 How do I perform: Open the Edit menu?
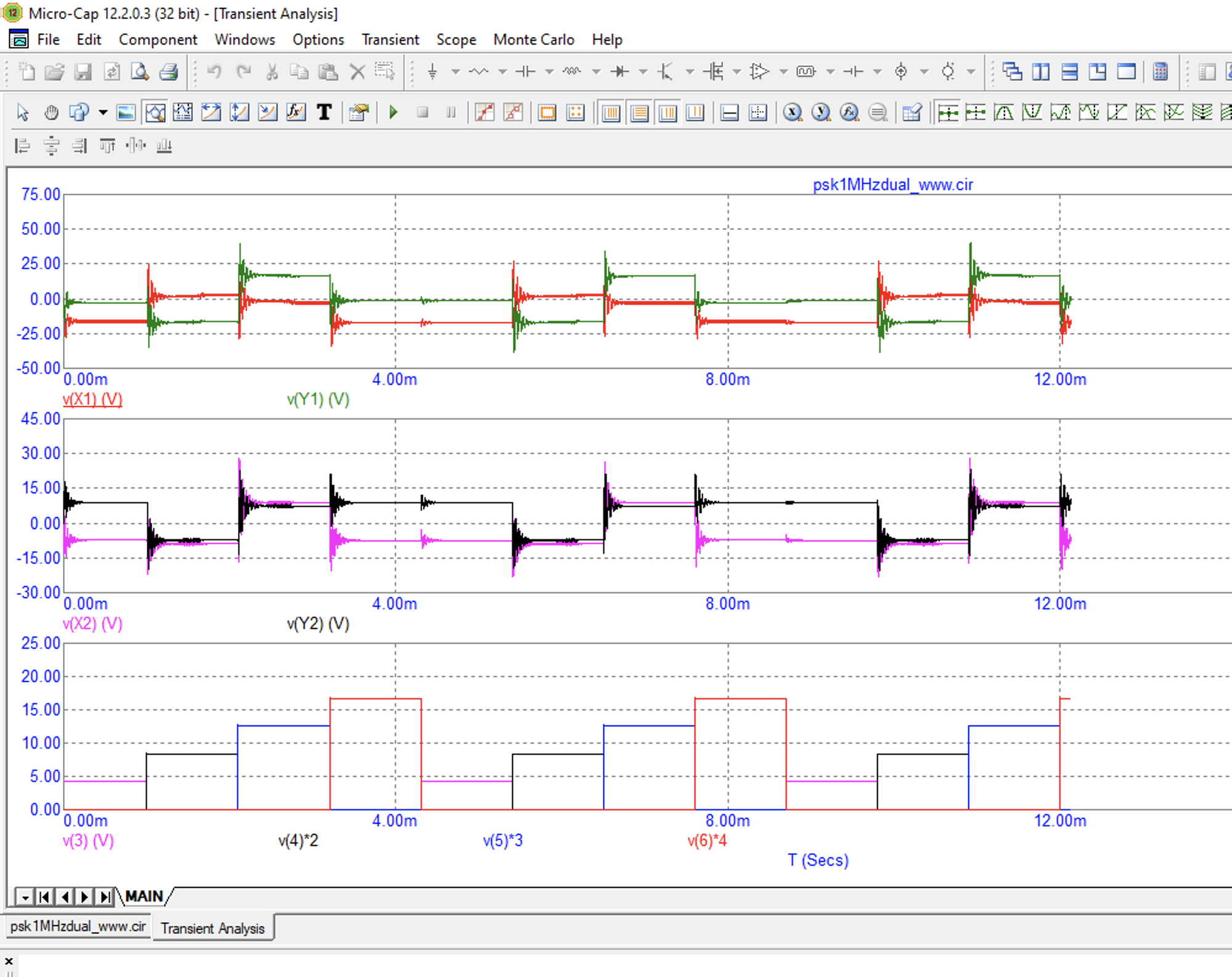coord(89,39)
